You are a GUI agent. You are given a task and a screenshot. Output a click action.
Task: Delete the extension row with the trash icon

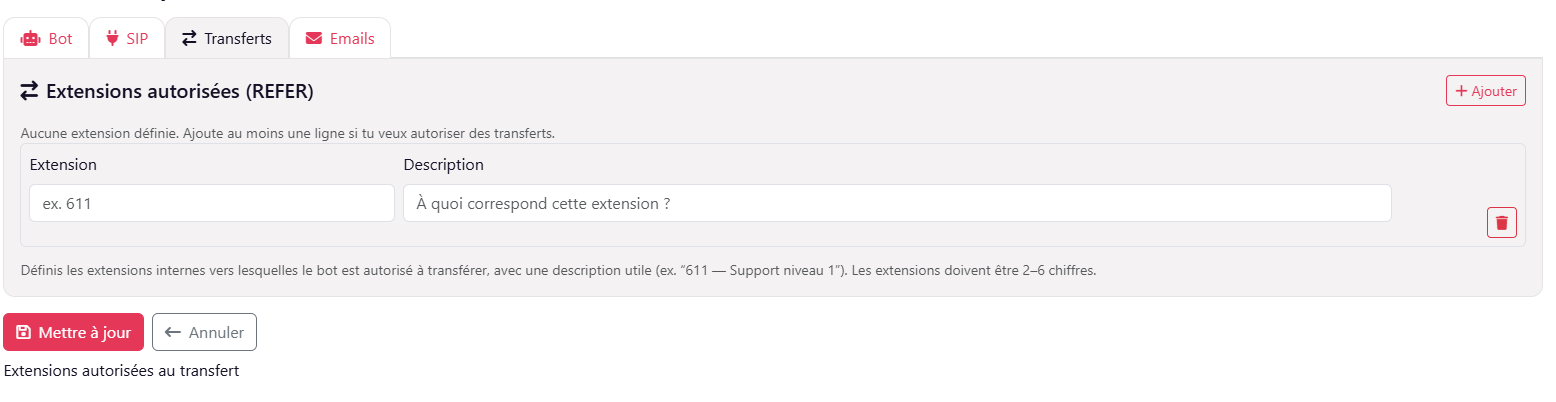tap(1501, 222)
